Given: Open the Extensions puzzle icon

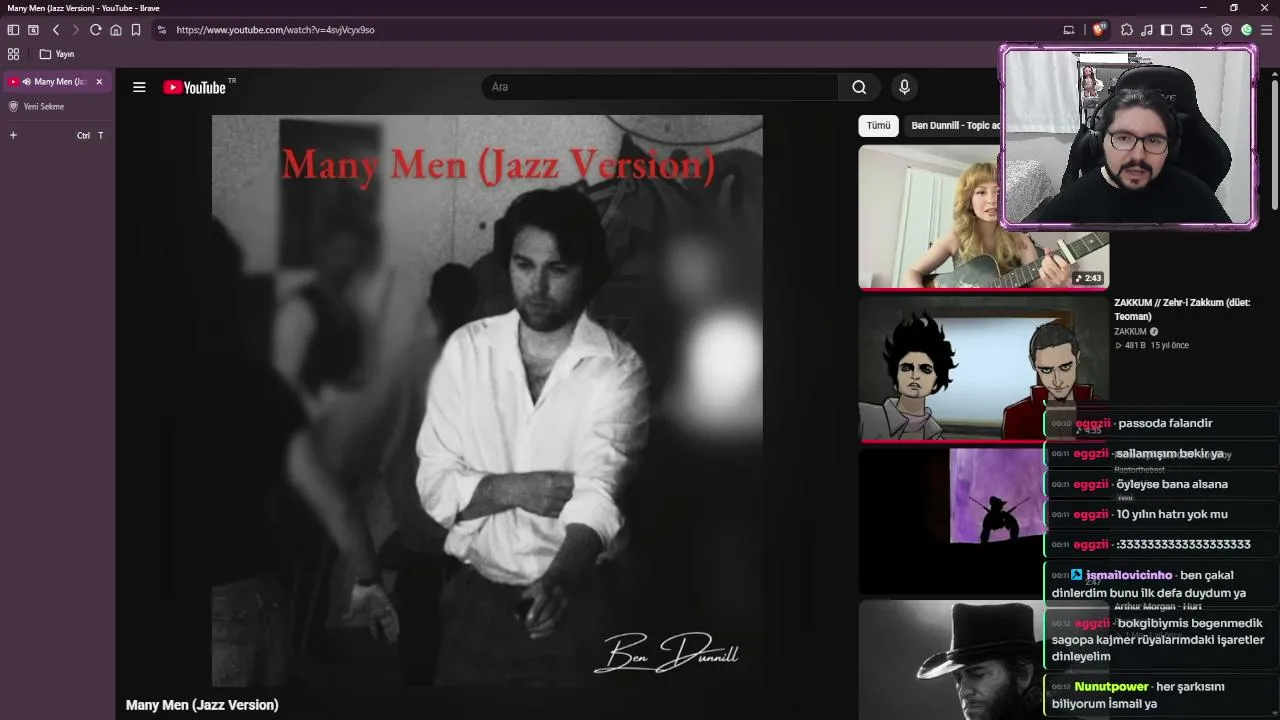Looking at the screenshot, I should [1127, 30].
